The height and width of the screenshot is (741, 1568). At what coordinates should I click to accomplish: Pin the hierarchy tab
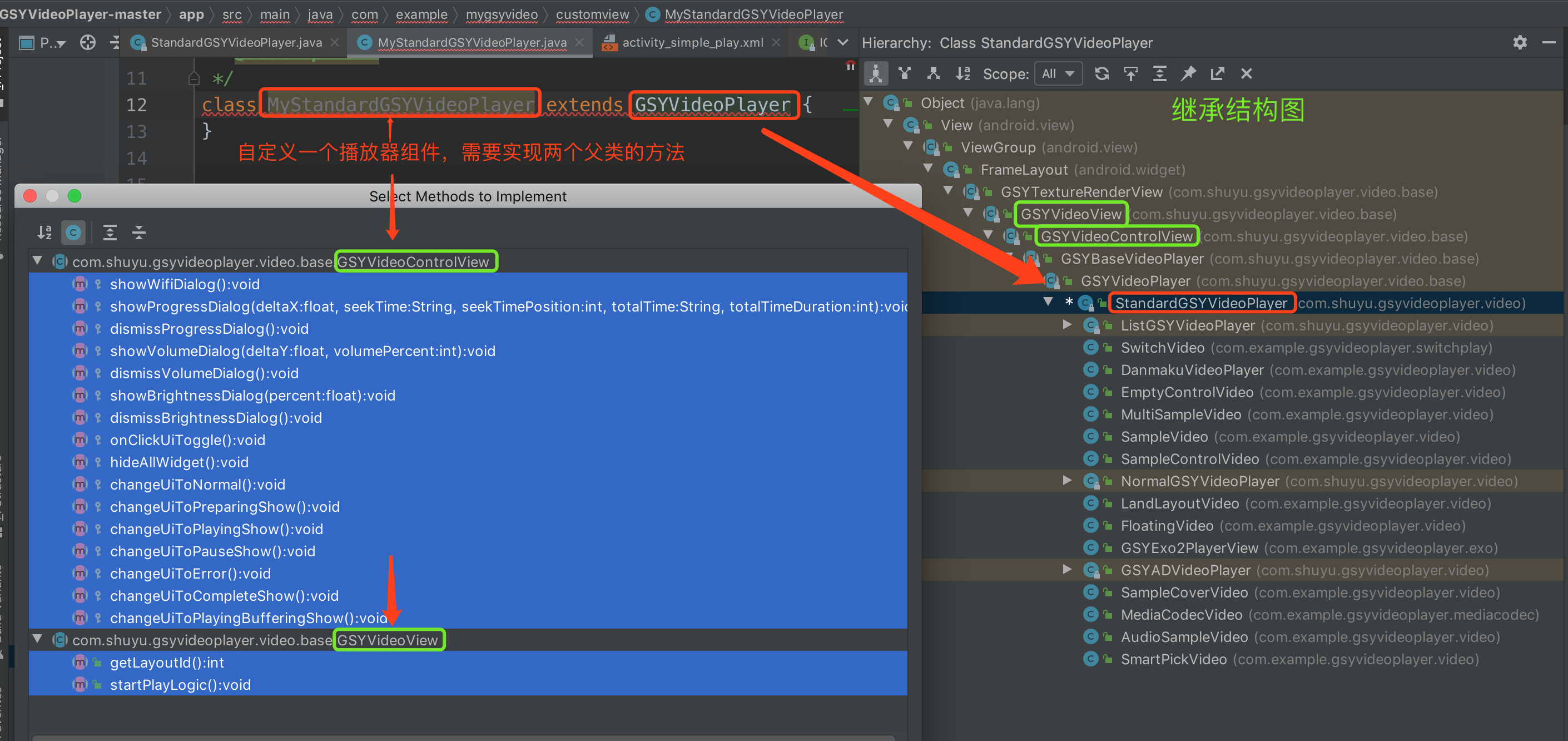point(1188,73)
